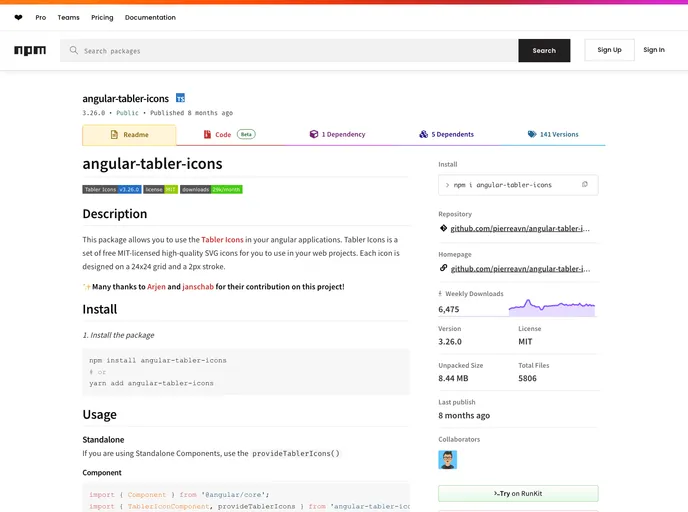Click the 6,475 weekly downloads value
The width and height of the screenshot is (688, 512).
448,309
